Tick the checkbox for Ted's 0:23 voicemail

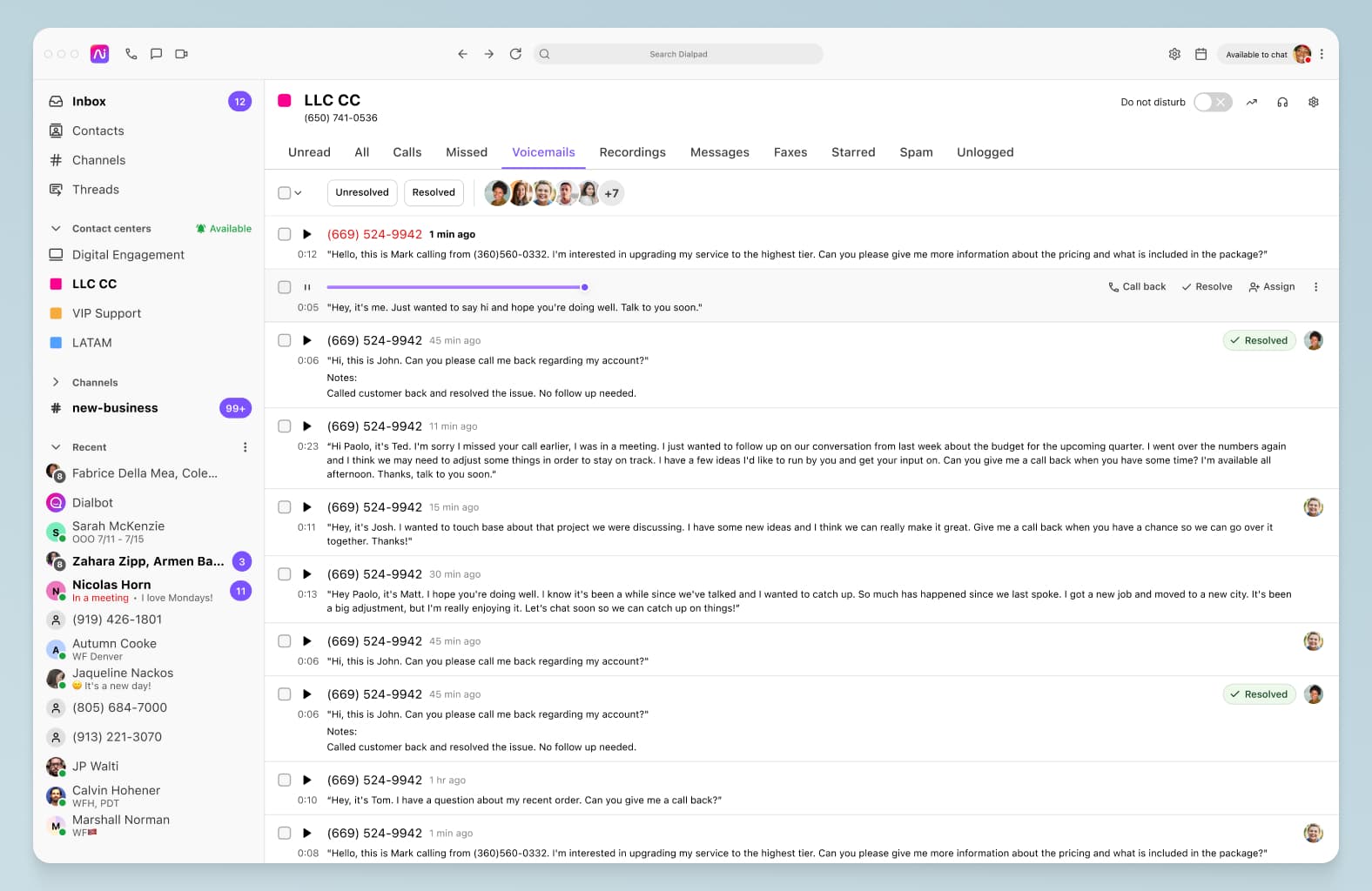pos(285,426)
